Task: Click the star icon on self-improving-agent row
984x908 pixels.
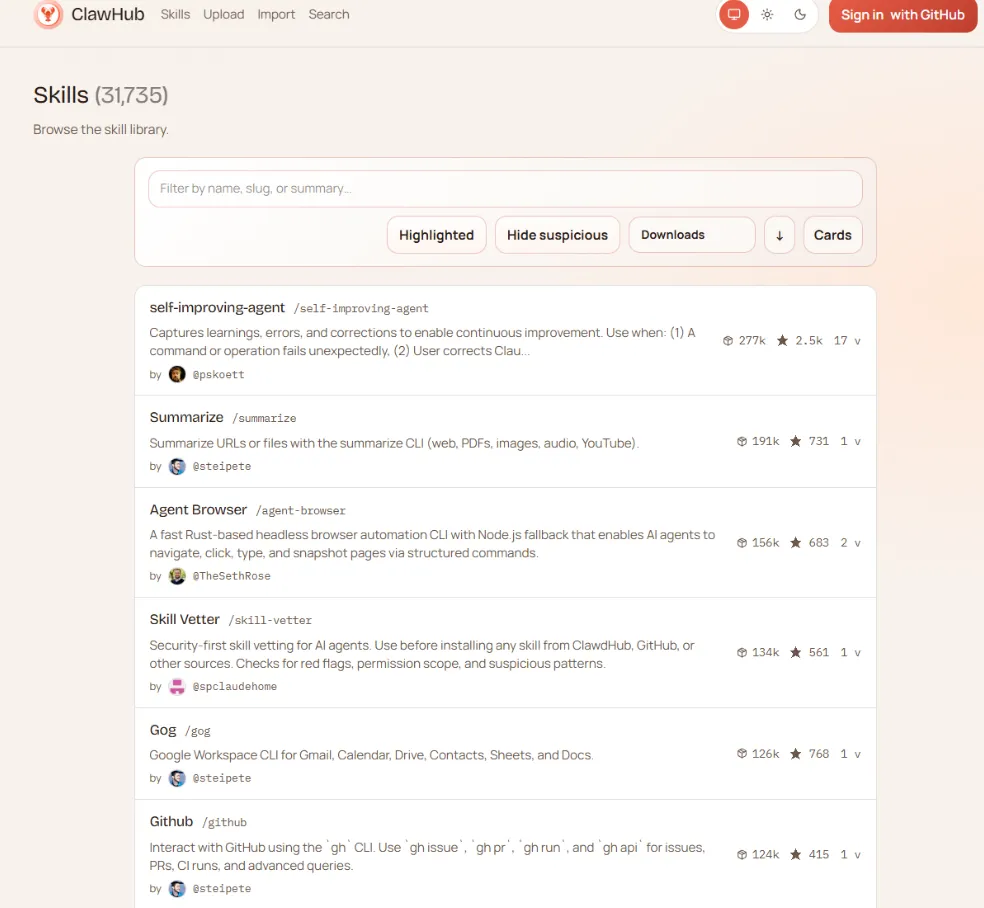Action: pos(782,341)
